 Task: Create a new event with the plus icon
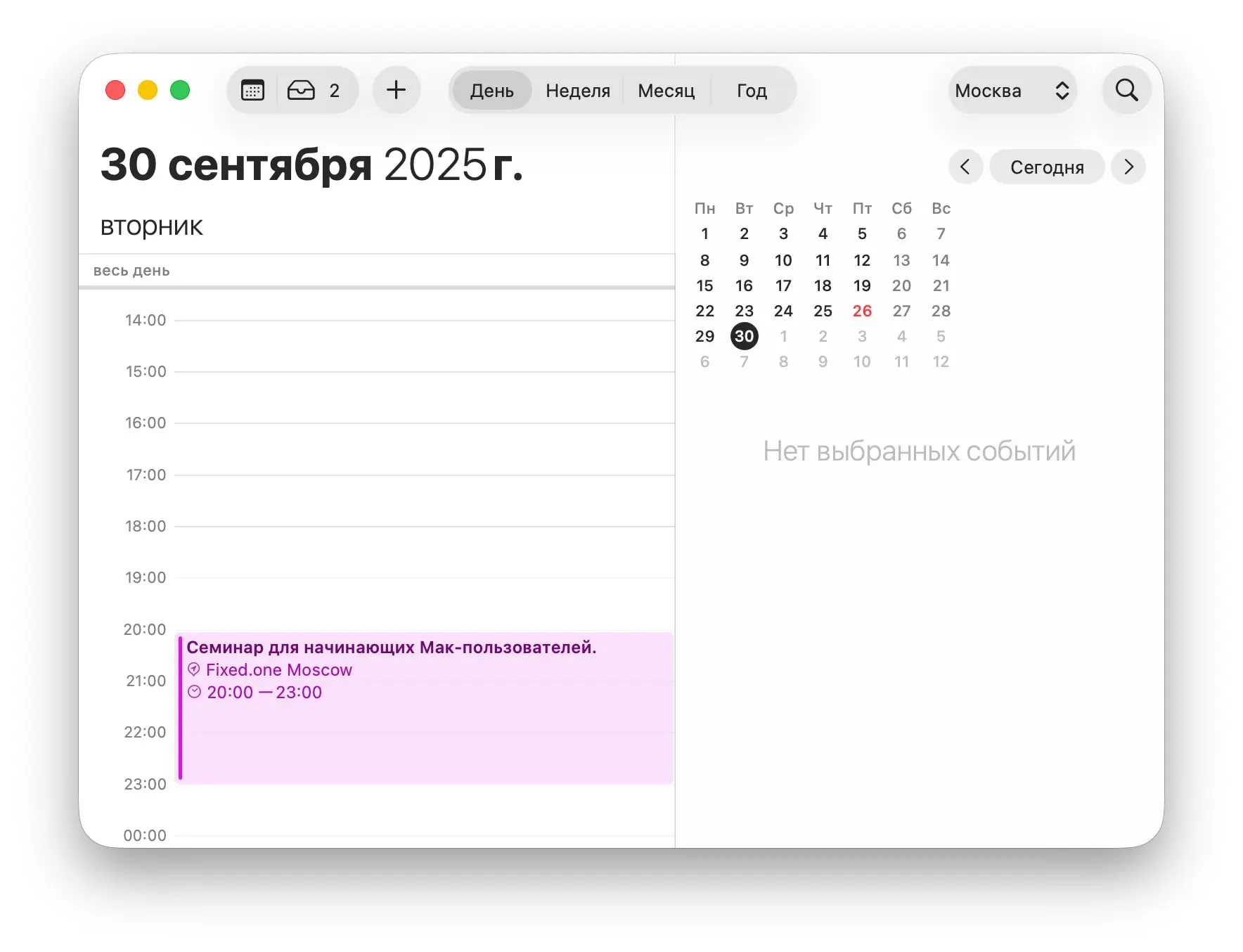tap(397, 90)
